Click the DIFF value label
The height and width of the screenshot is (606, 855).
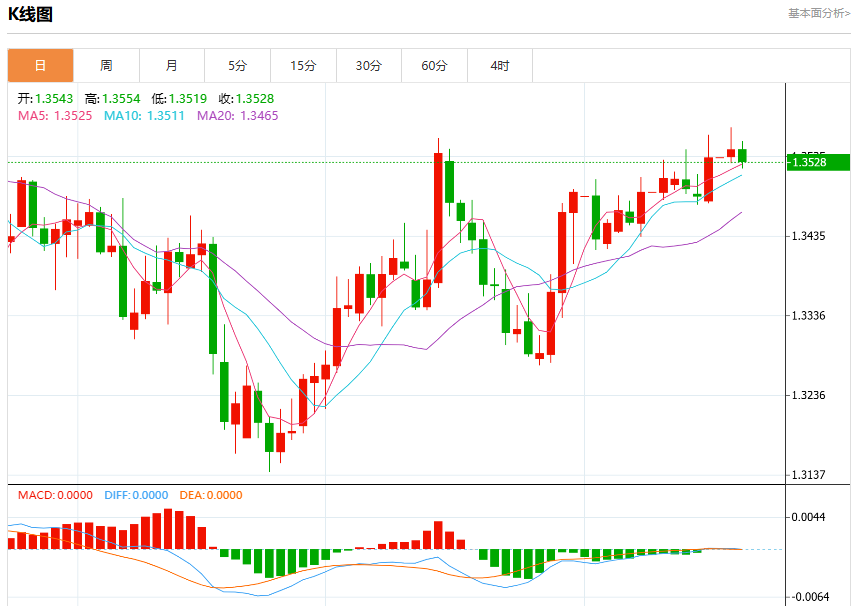(136, 495)
